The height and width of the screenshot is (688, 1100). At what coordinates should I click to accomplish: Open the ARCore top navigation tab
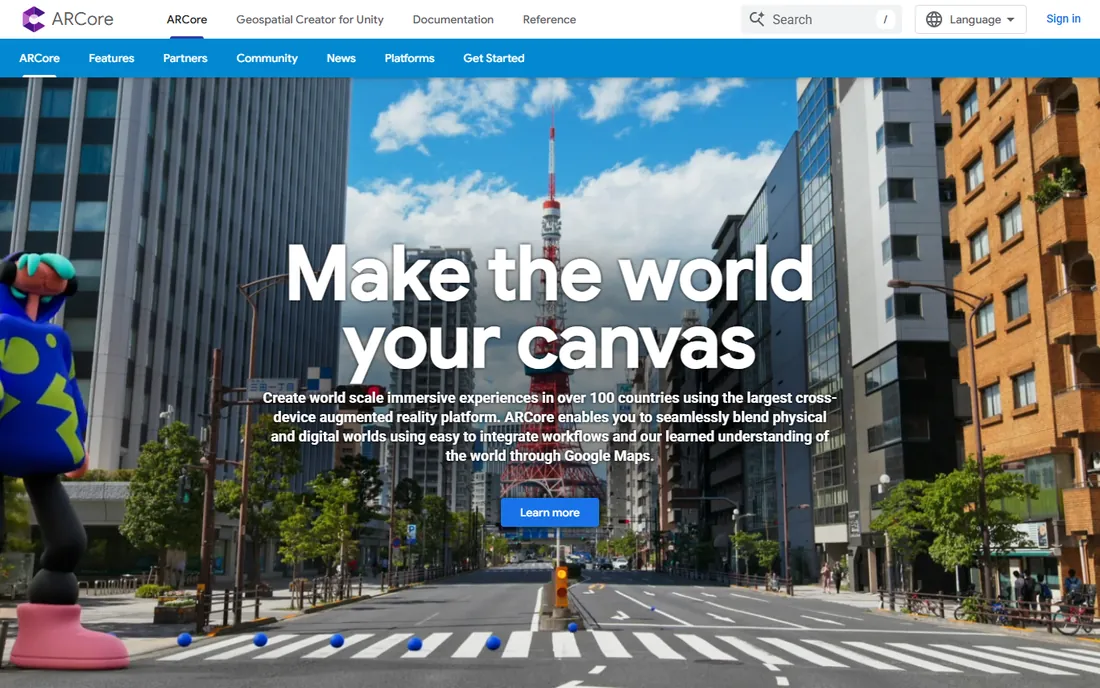[x=187, y=20]
